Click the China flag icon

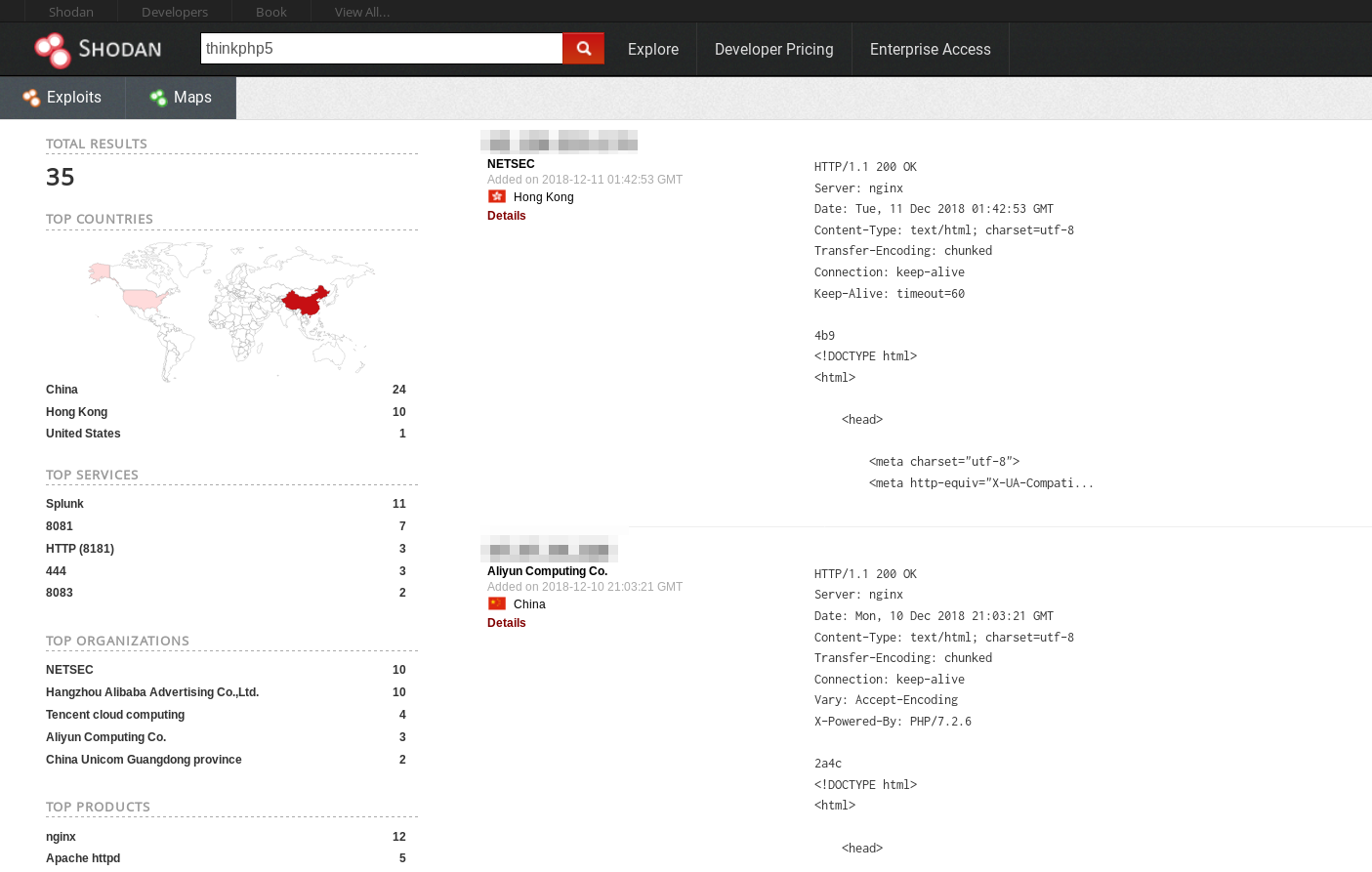click(x=496, y=603)
